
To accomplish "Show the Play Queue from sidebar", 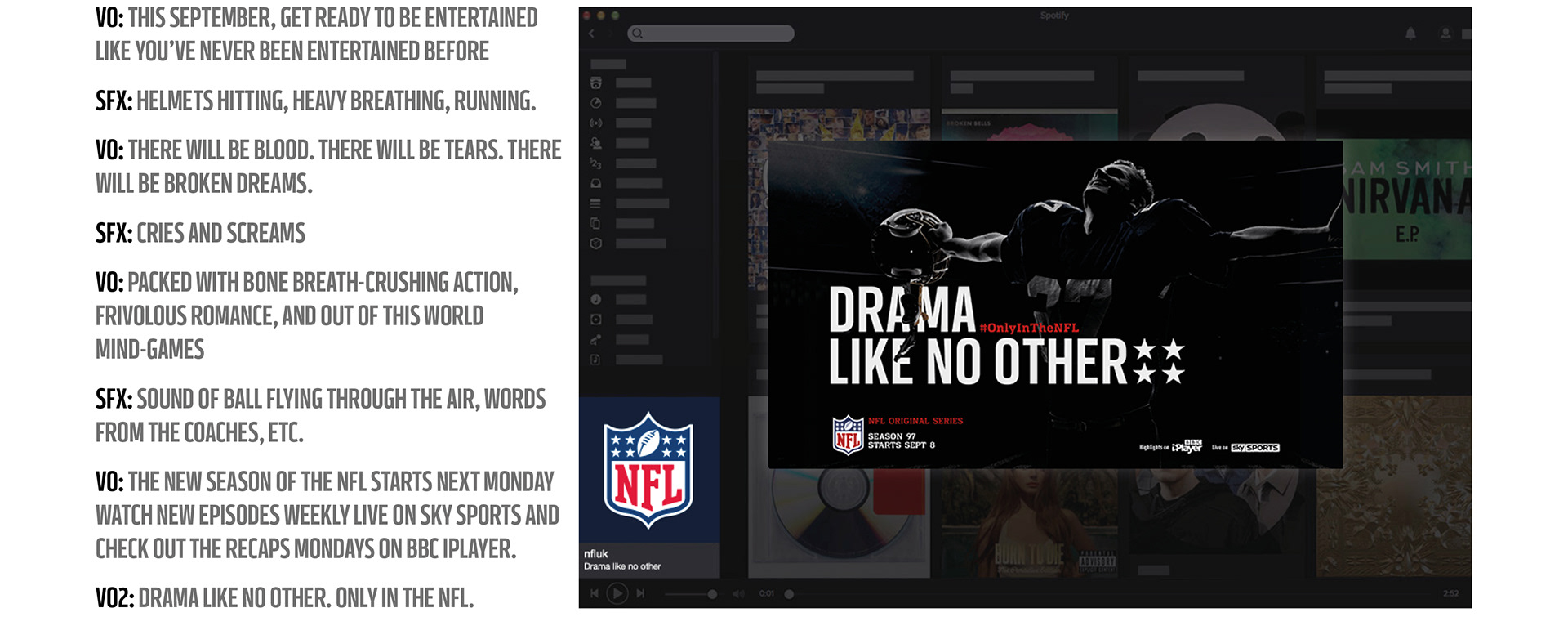I will click(x=596, y=203).
